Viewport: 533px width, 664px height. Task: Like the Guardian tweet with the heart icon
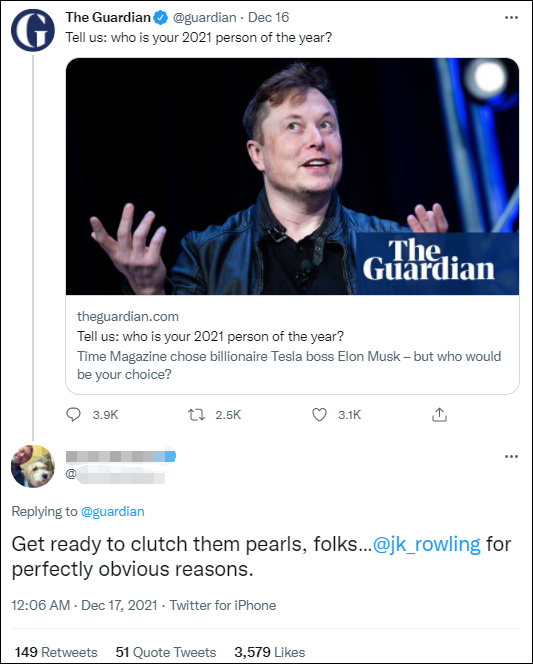point(319,415)
